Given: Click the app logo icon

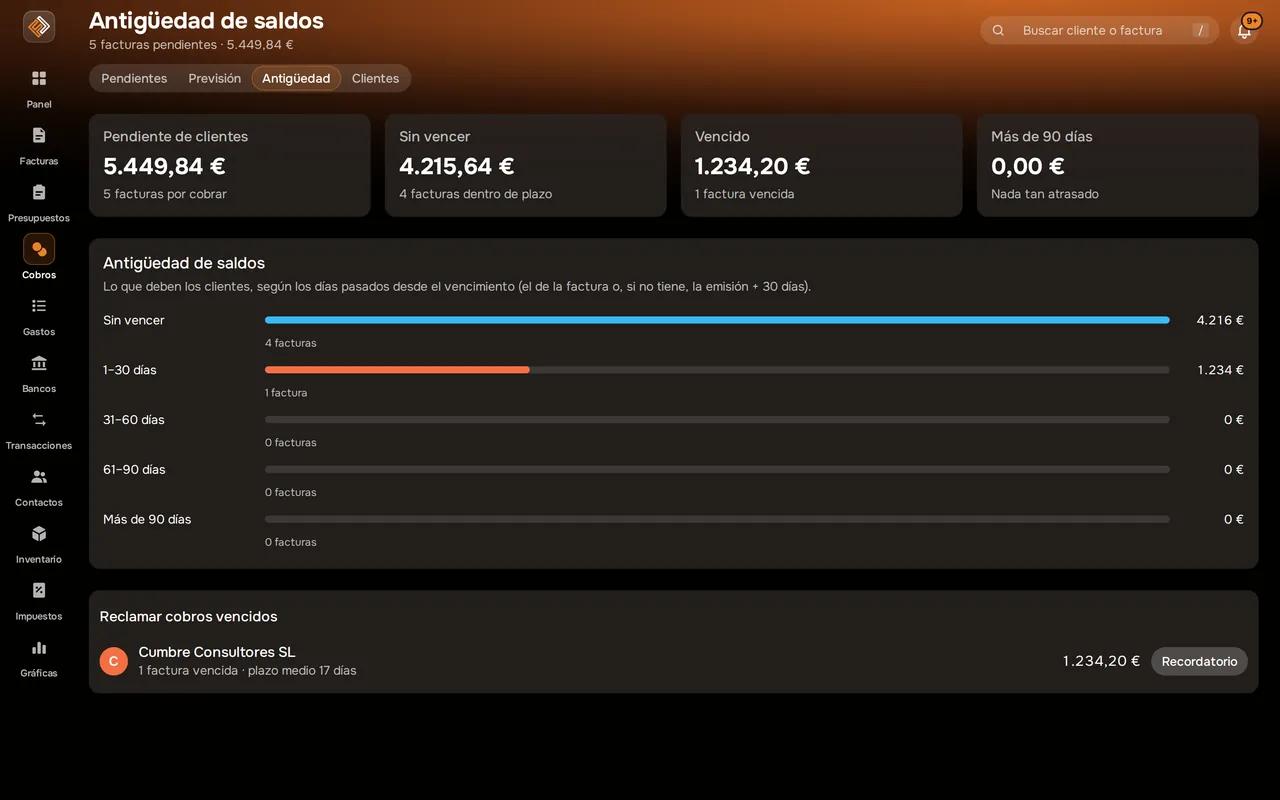Looking at the screenshot, I should point(39,27).
